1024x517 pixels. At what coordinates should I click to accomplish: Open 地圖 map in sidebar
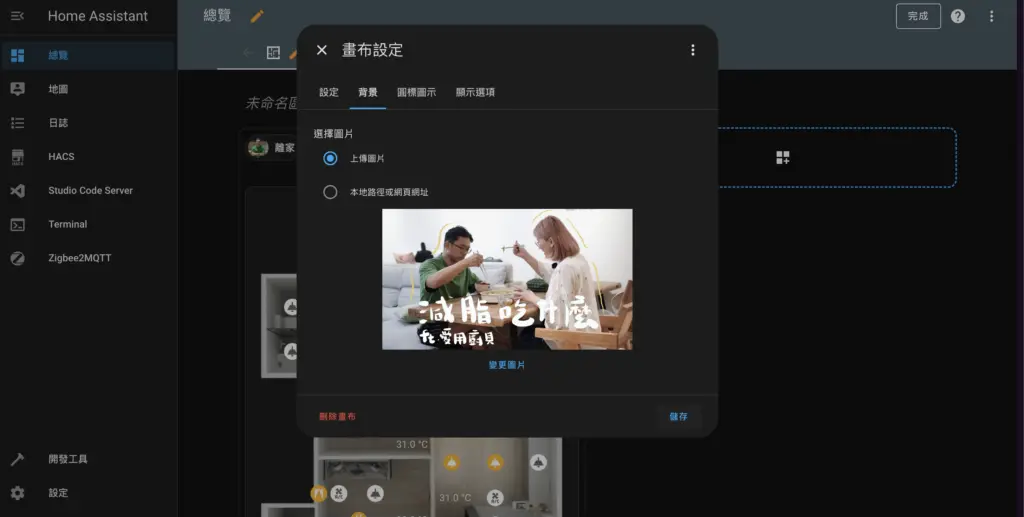click(88, 89)
